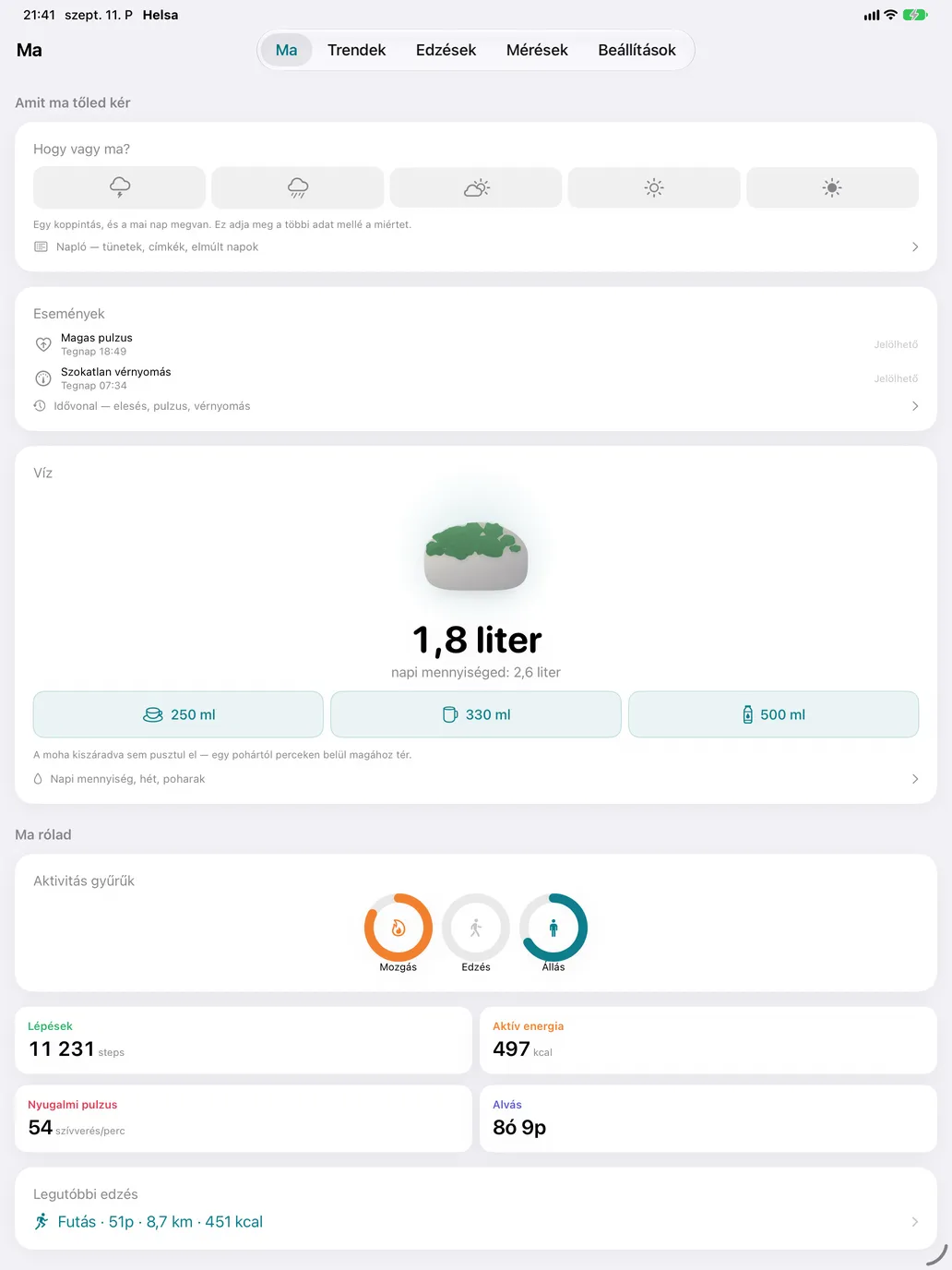Select the outlined sun mood icon

[654, 187]
